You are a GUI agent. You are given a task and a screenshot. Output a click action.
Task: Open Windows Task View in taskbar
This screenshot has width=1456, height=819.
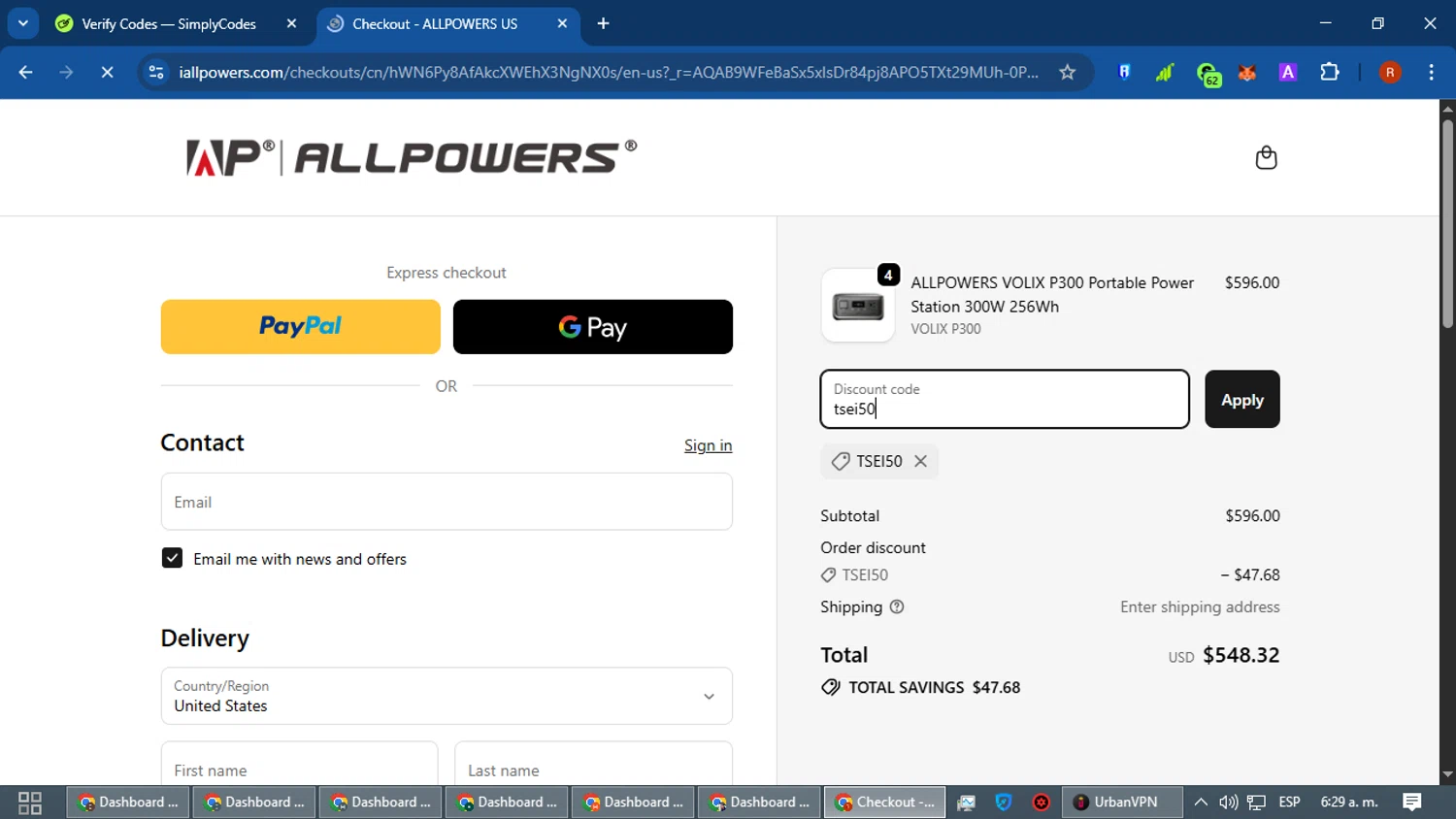(x=30, y=803)
